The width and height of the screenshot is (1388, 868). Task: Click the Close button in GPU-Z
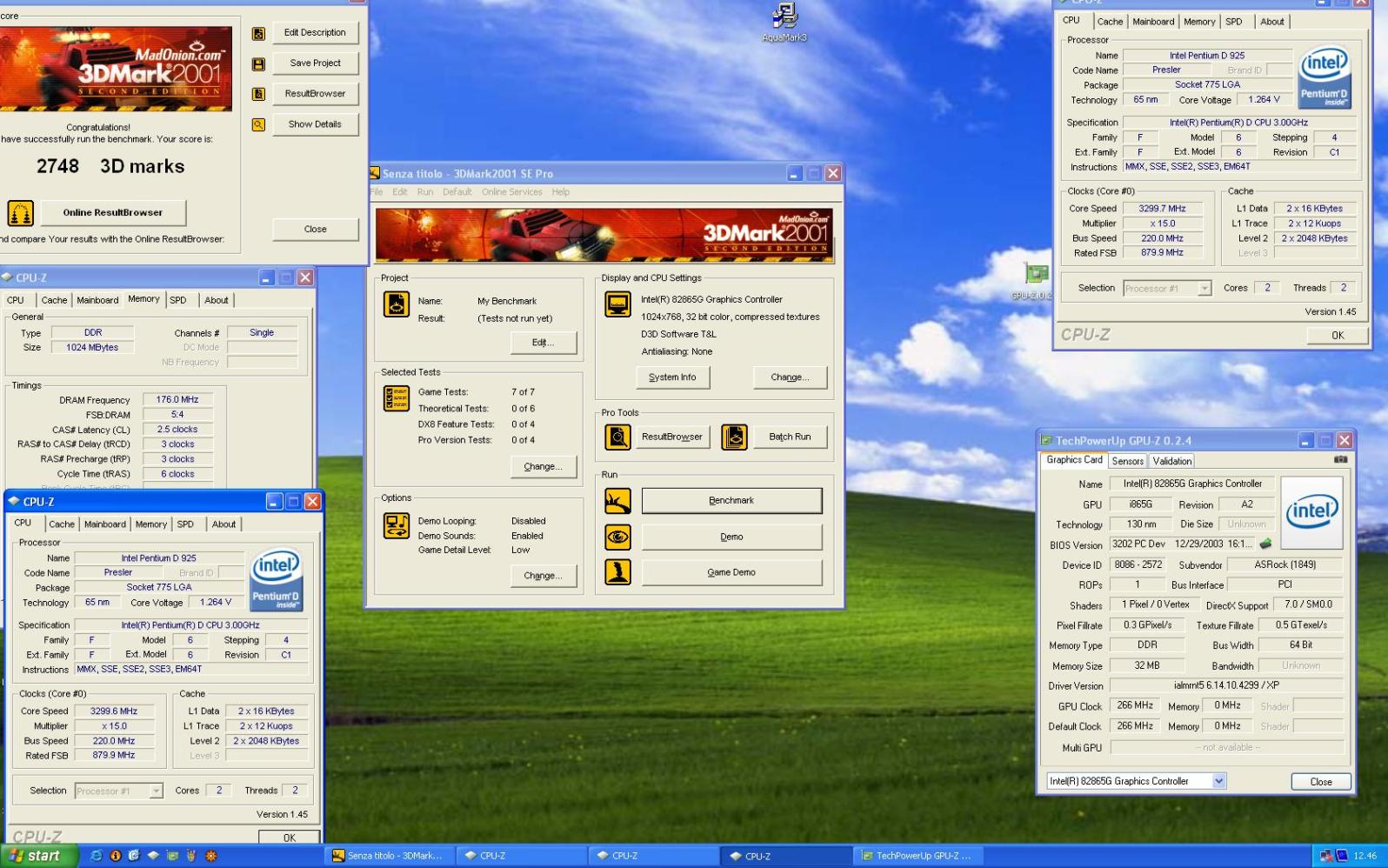point(1320,782)
